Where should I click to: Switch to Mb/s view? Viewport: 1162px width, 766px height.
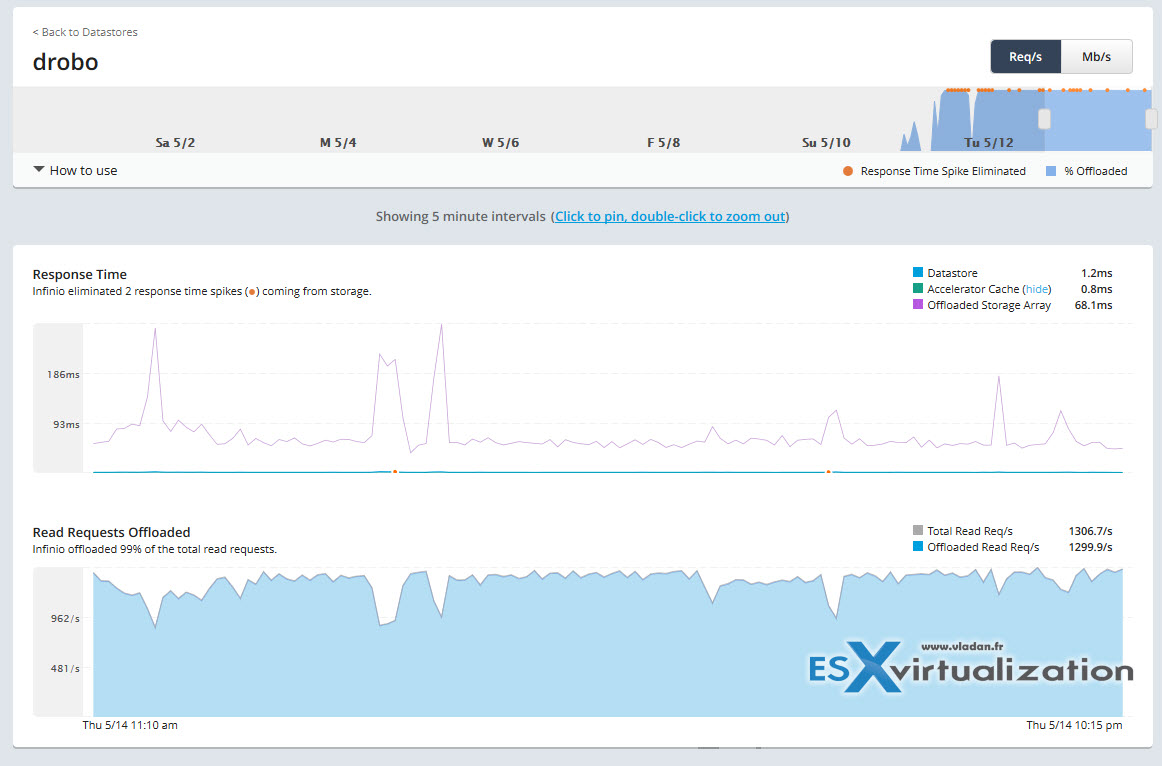[1096, 56]
